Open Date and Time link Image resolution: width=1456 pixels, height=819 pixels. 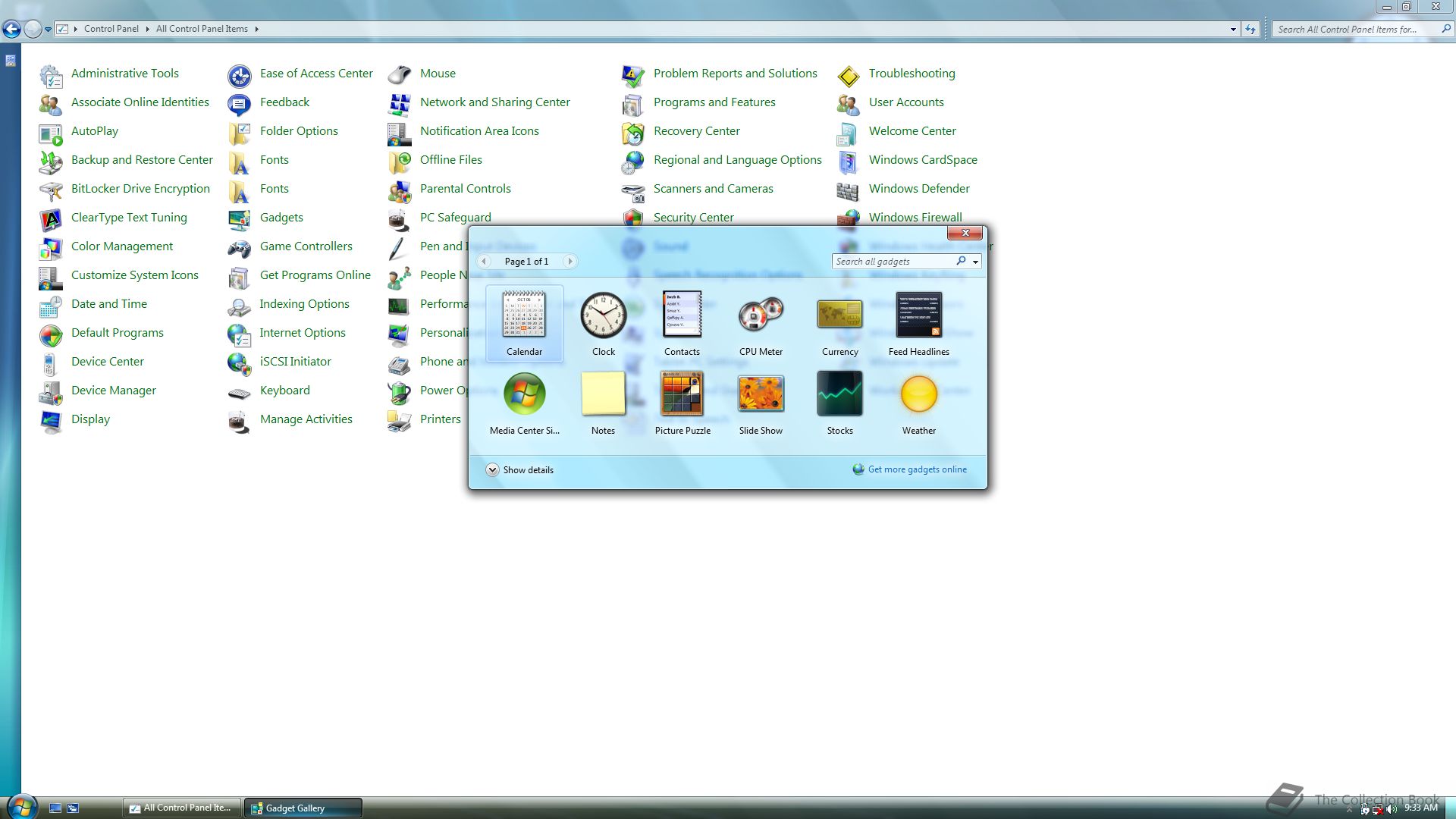(x=109, y=304)
